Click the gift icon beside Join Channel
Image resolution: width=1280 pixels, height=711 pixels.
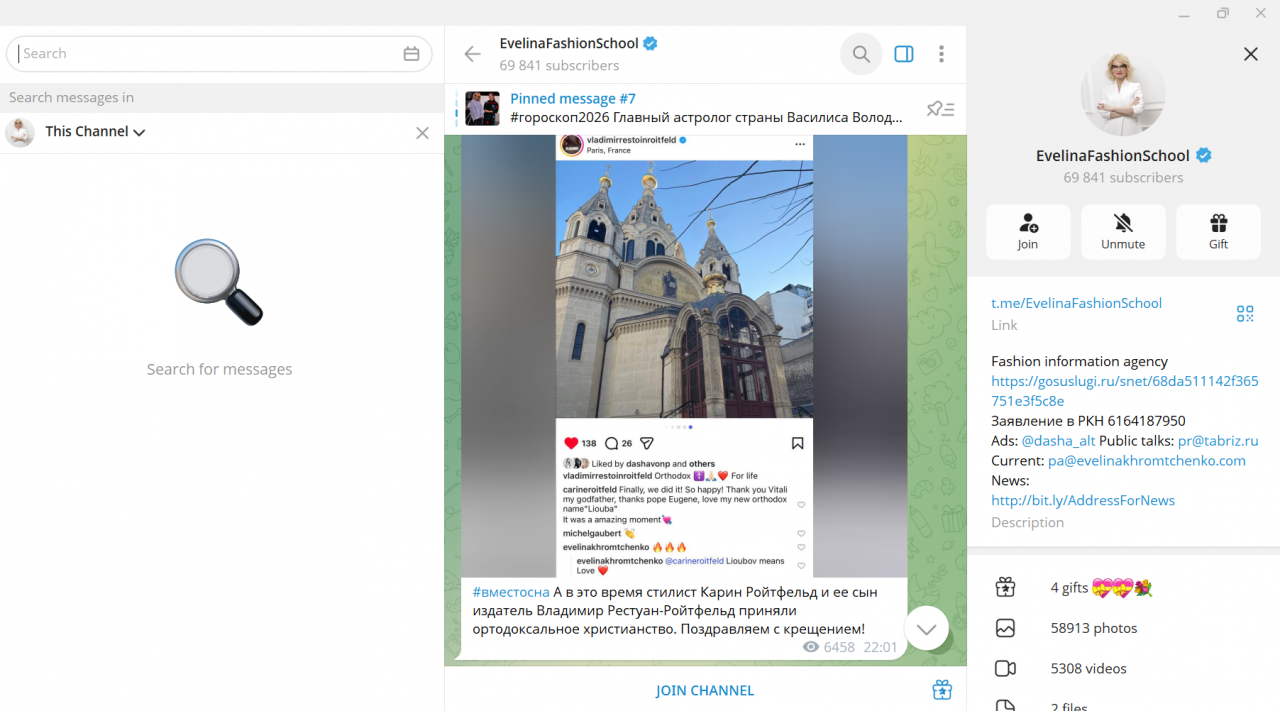pyautogui.click(x=942, y=690)
